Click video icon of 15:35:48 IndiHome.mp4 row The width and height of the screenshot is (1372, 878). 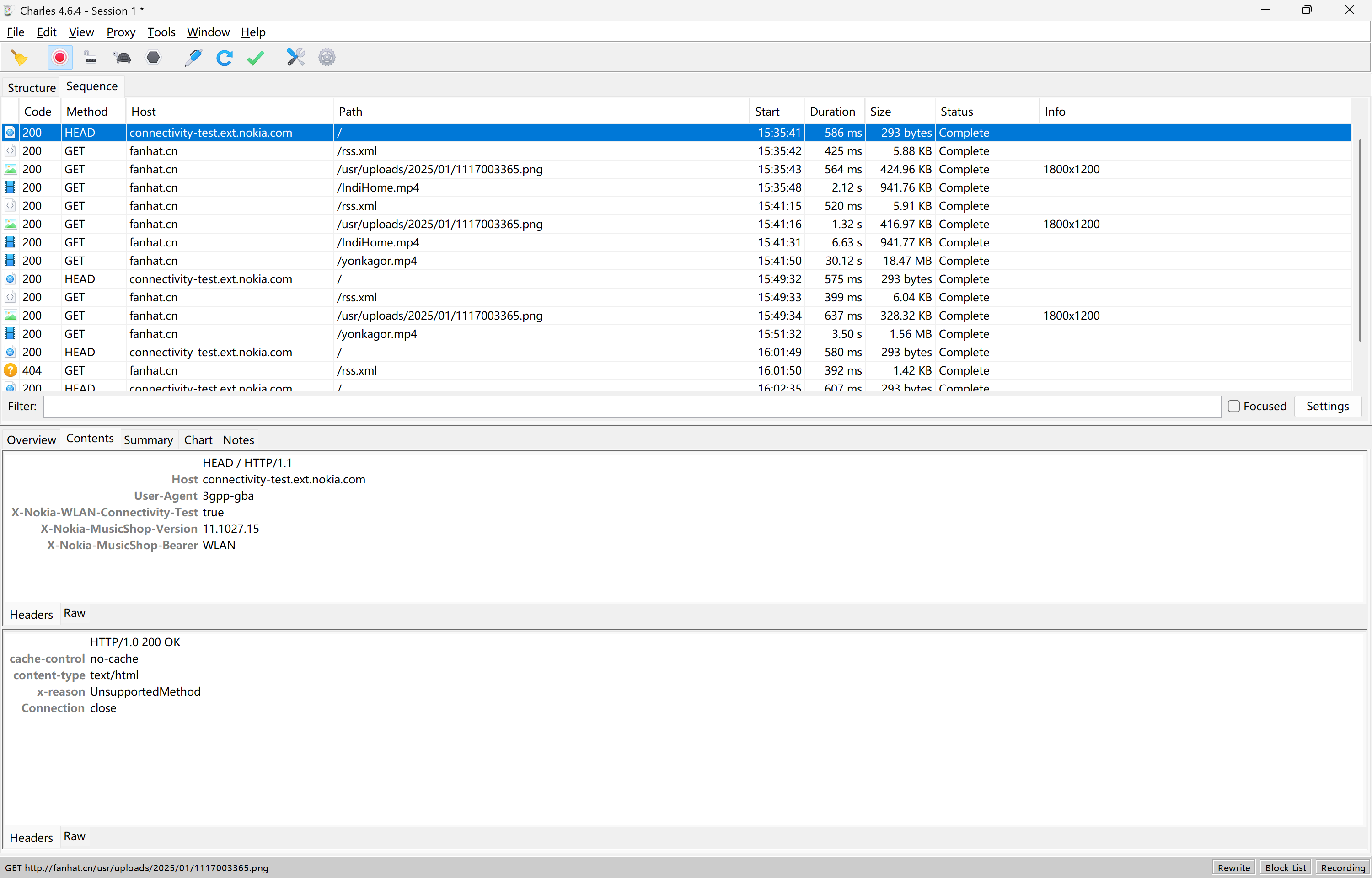point(10,187)
